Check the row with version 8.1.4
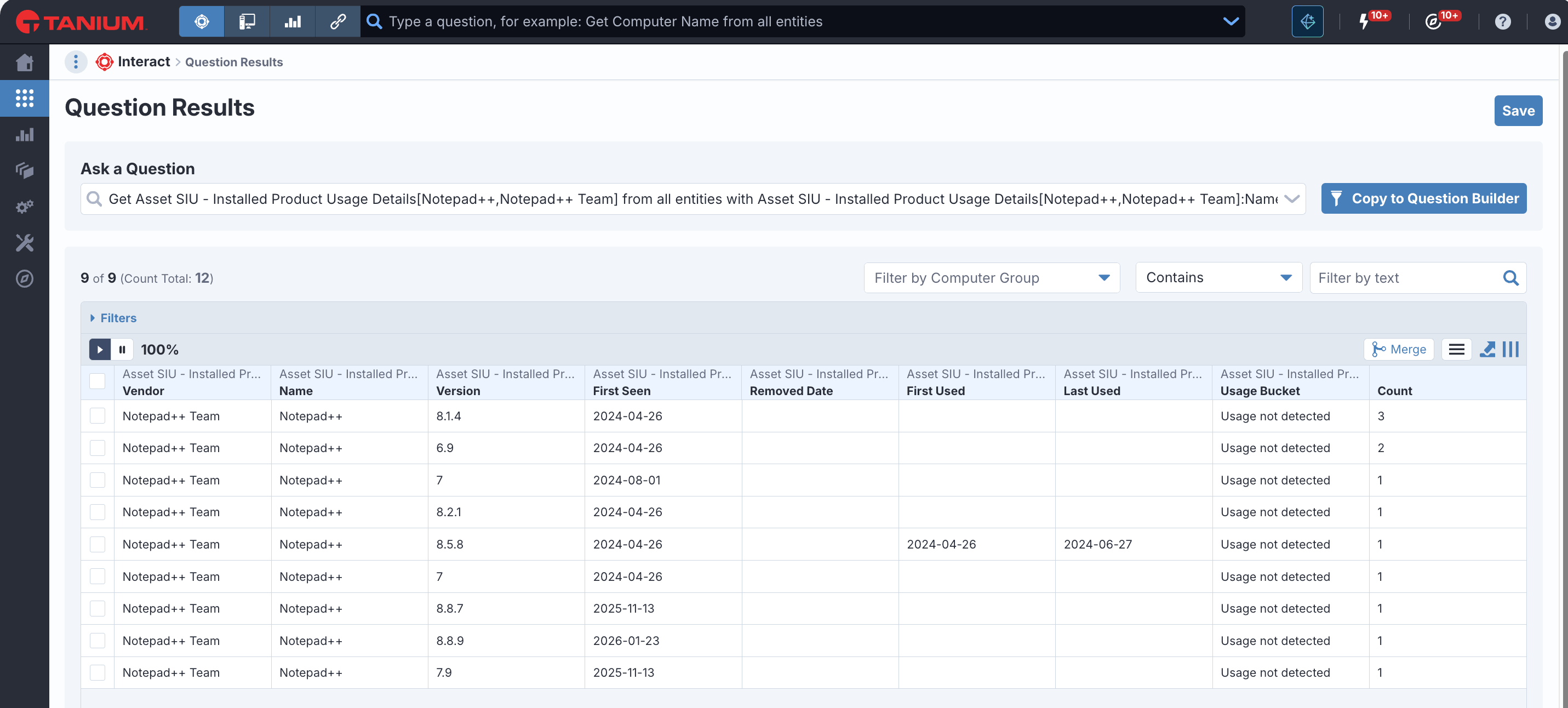This screenshot has height=708, width=1568. point(98,416)
